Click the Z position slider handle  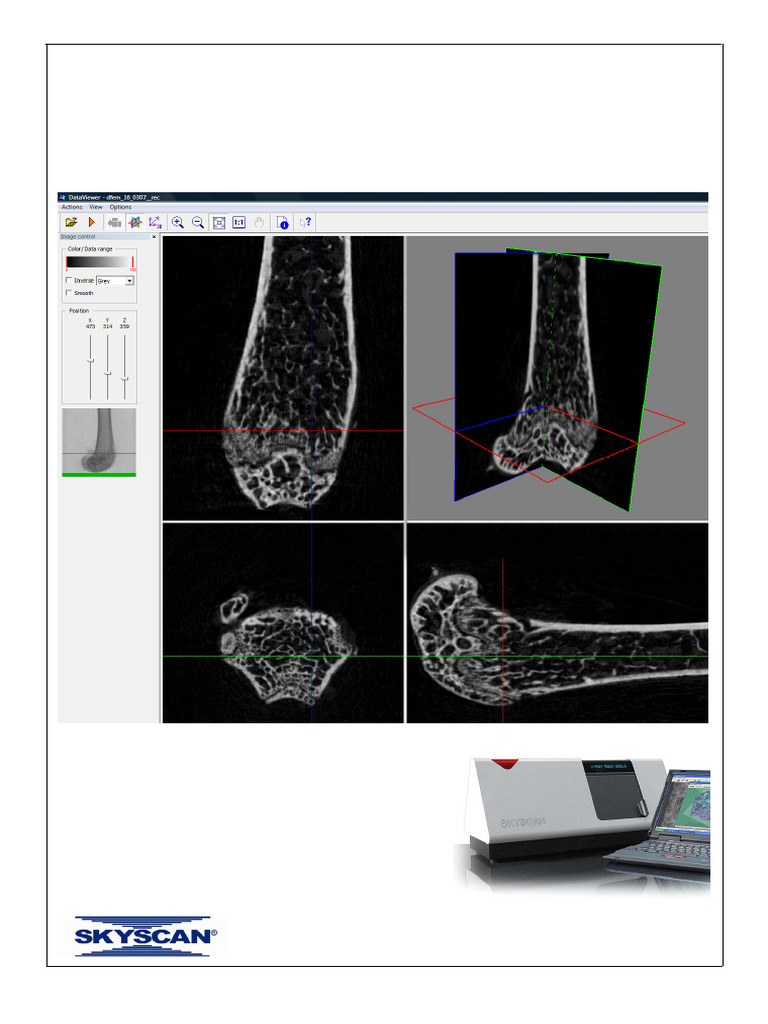pyautogui.click(x=124, y=379)
